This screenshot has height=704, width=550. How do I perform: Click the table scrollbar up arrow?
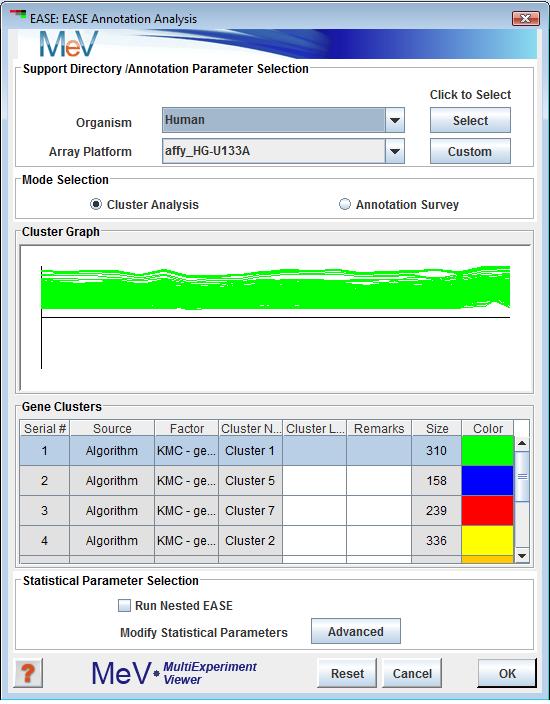point(522,443)
